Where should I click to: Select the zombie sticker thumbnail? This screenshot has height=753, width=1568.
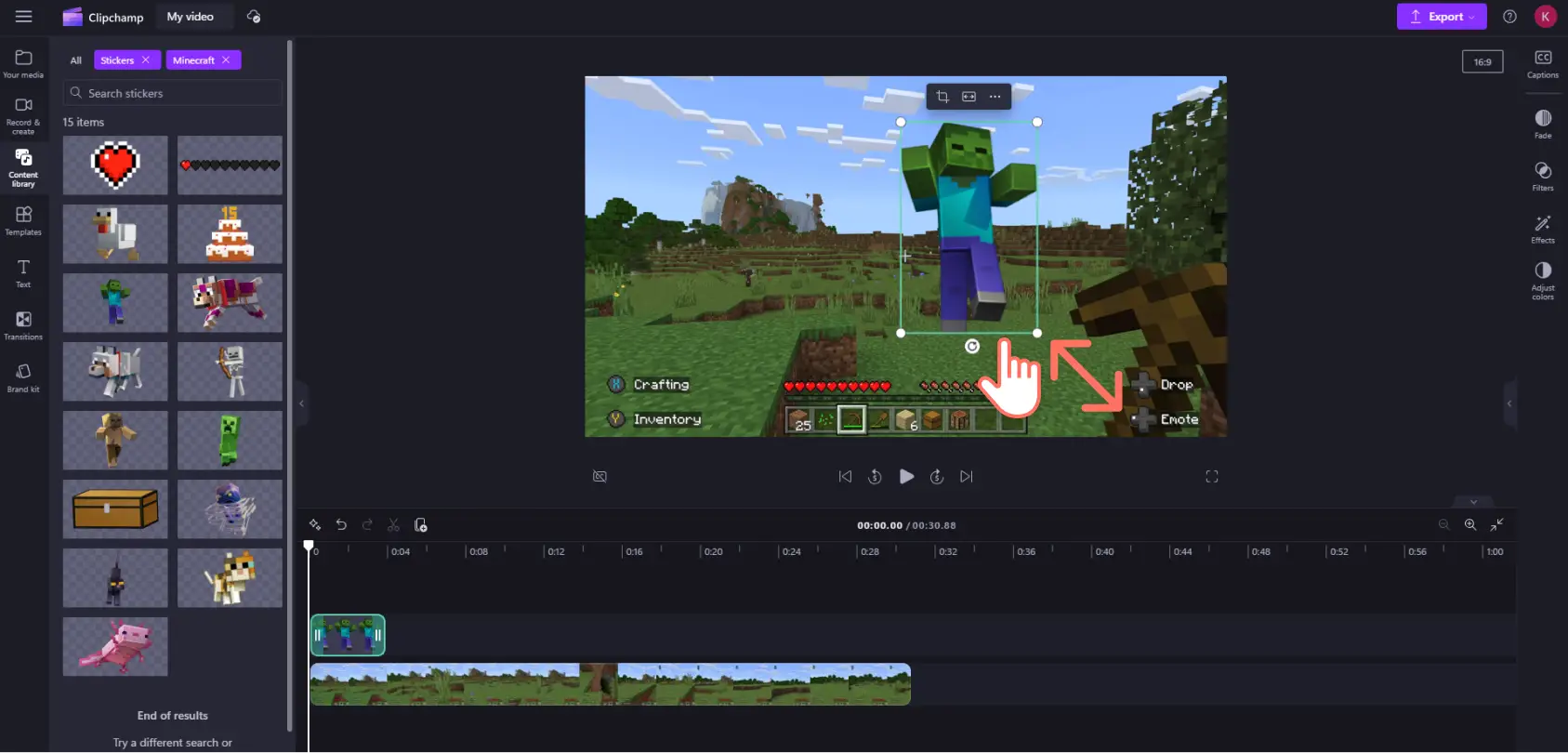coord(115,303)
